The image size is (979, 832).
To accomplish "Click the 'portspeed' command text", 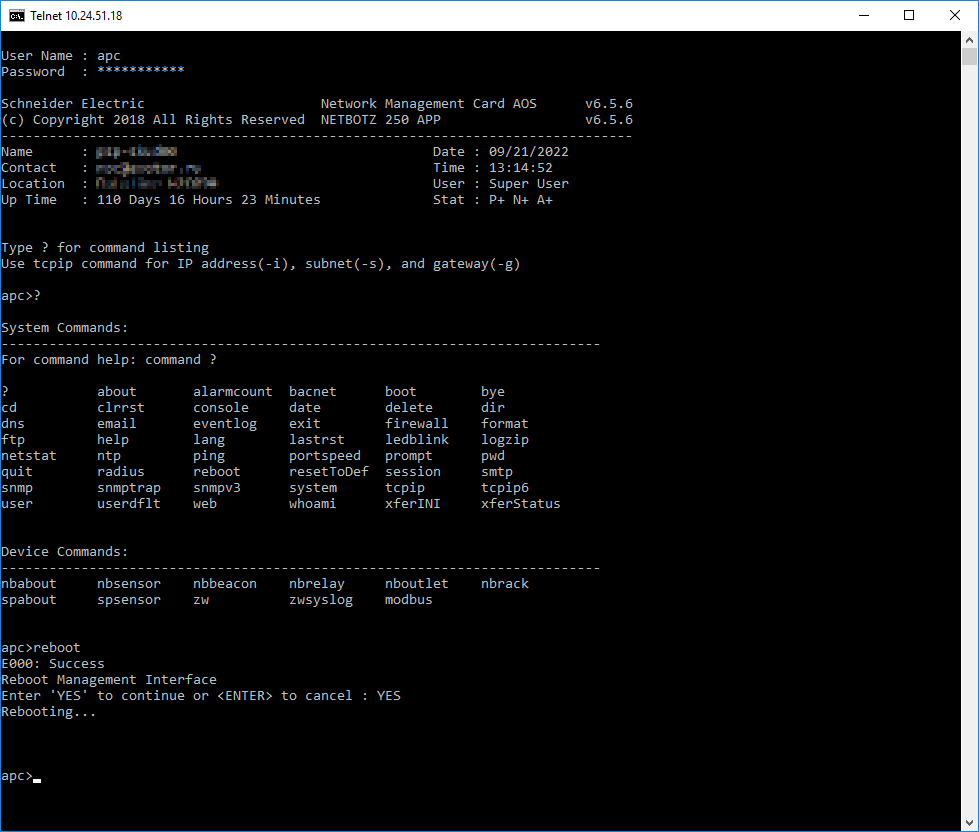I will [x=325, y=456].
